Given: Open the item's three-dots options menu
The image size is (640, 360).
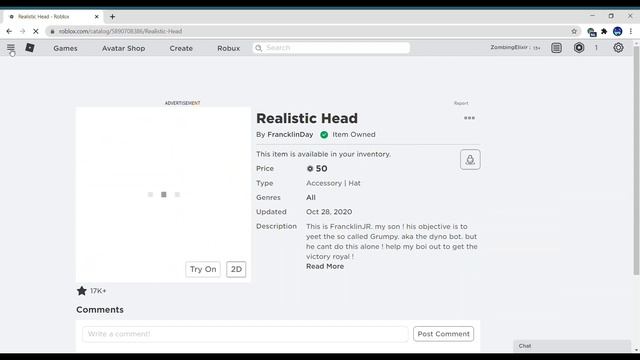Looking at the screenshot, I should [469, 118].
